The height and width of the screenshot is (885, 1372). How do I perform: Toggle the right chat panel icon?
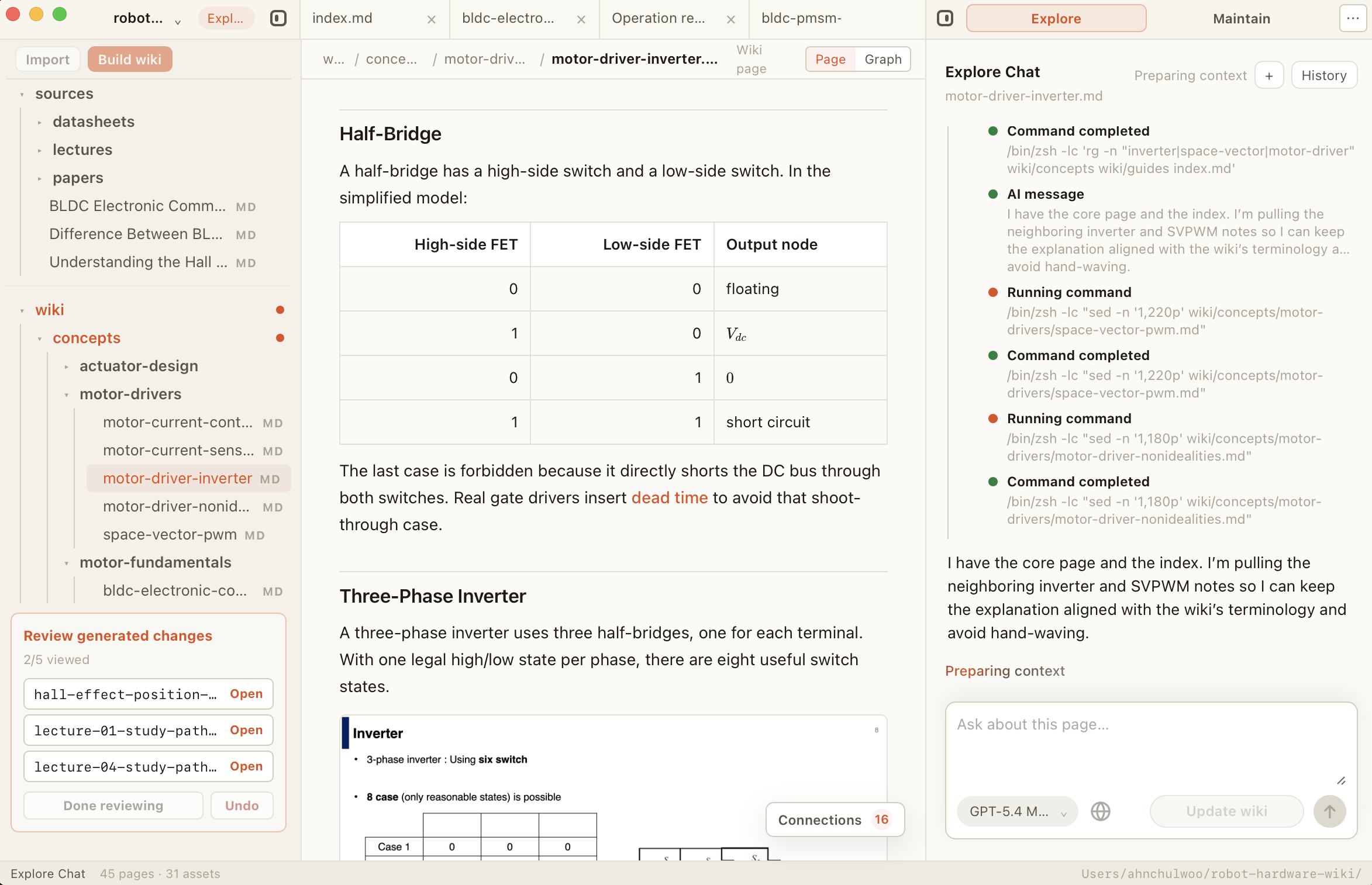click(x=945, y=18)
